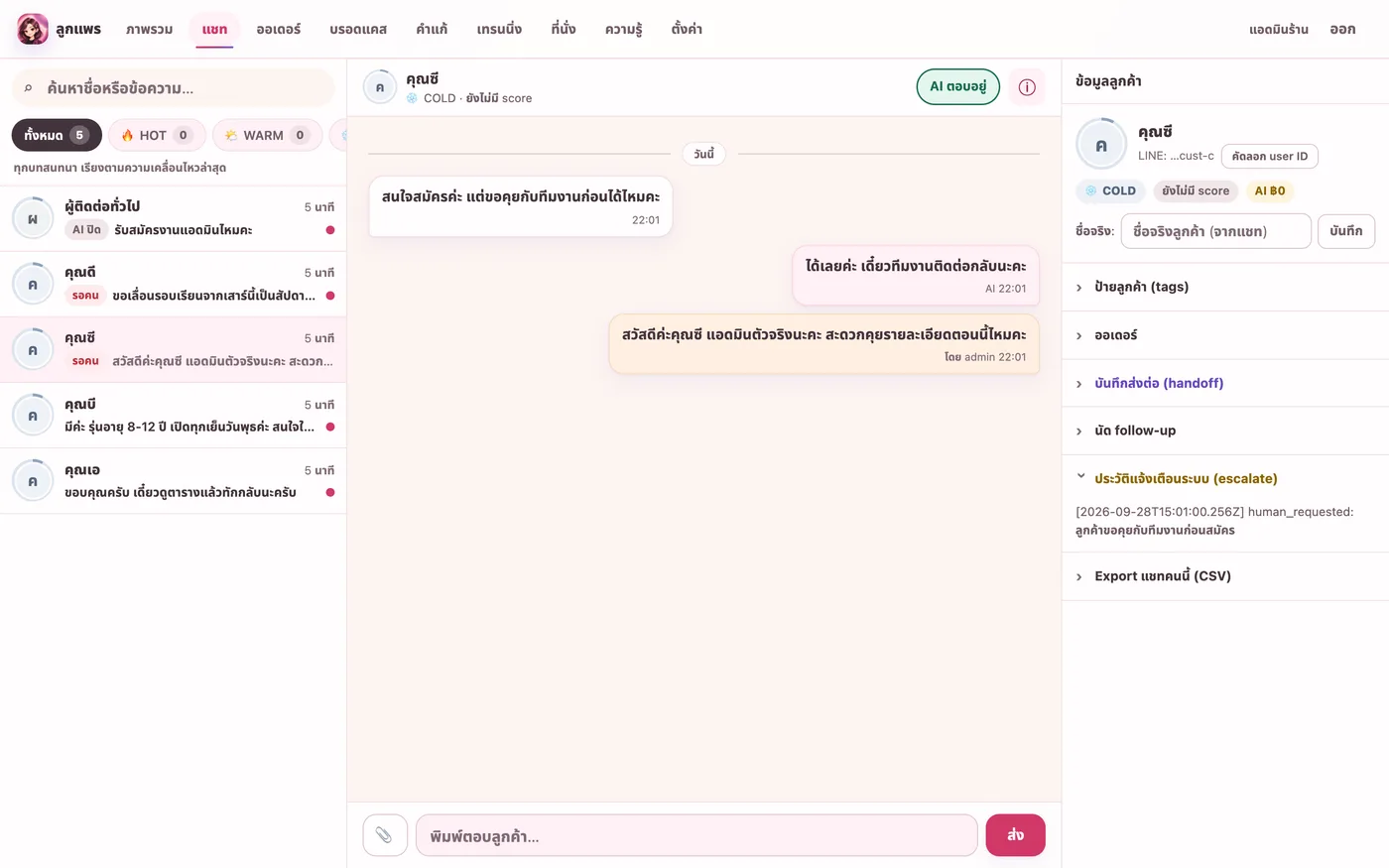This screenshot has height=868, width=1389.
Task: Click คุณซี avatar in the chat header
Action: pyautogui.click(x=380, y=87)
